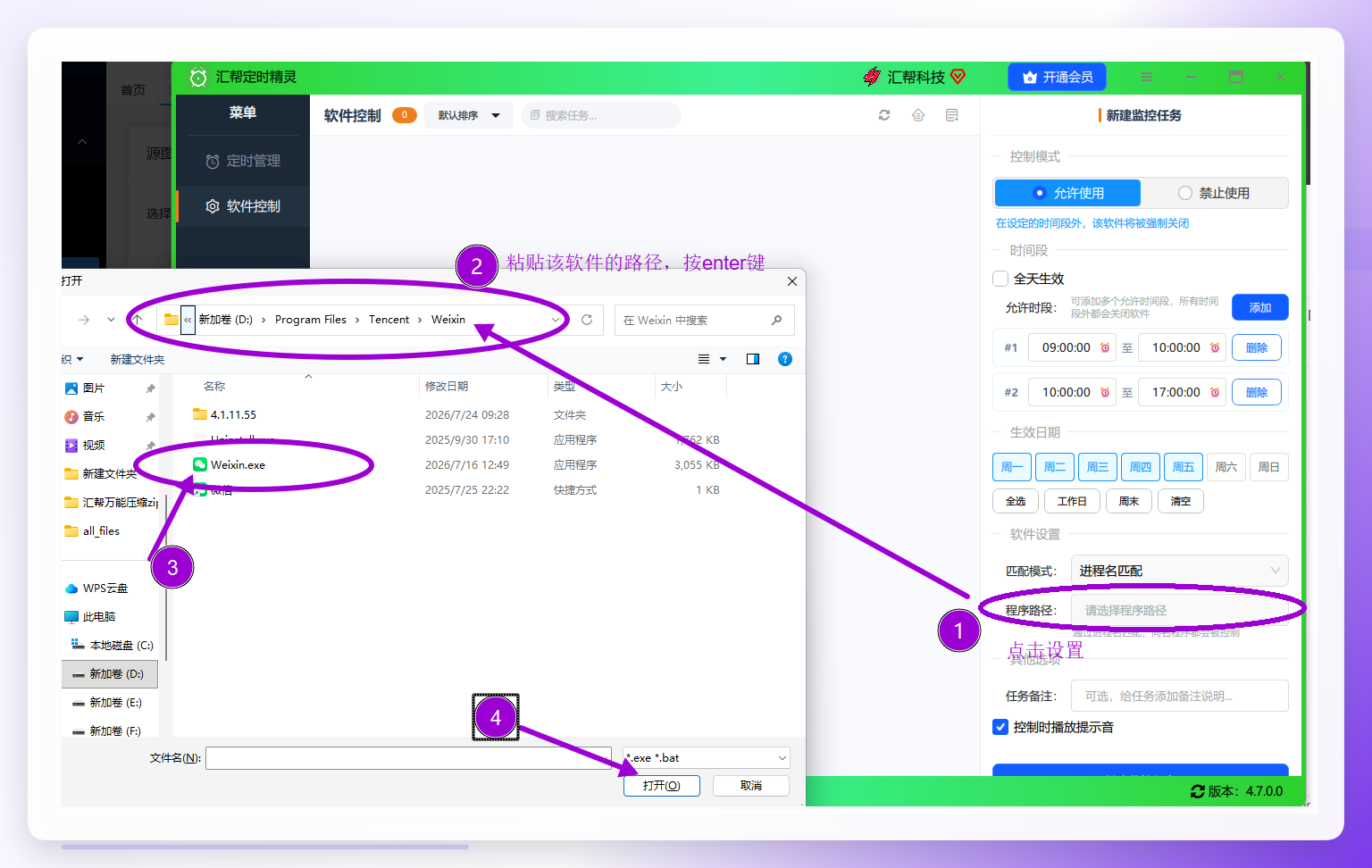Delete time period #2
Image resolution: width=1372 pixels, height=868 pixels.
pyautogui.click(x=1257, y=392)
